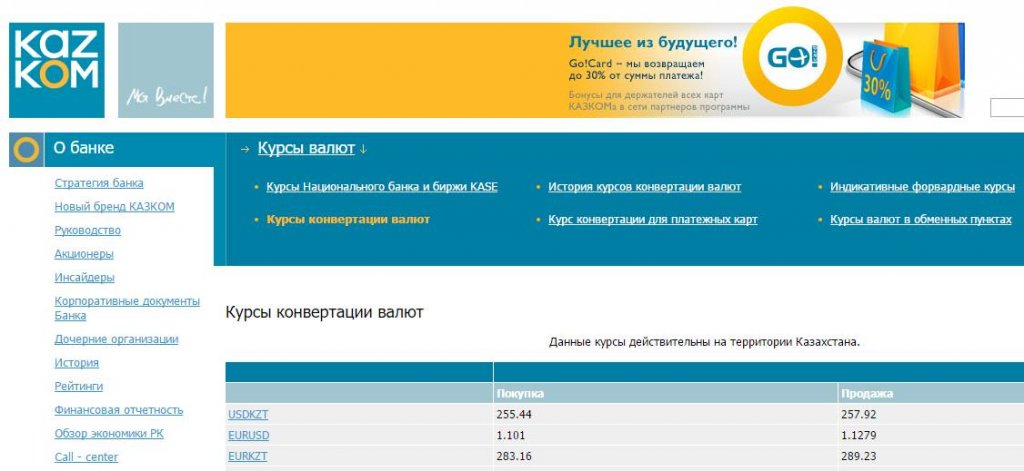Open Индикативные форвардные курсы link

click(922, 187)
